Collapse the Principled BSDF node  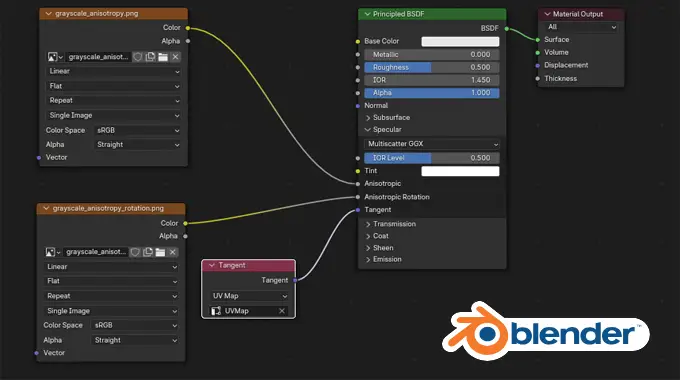point(367,14)
